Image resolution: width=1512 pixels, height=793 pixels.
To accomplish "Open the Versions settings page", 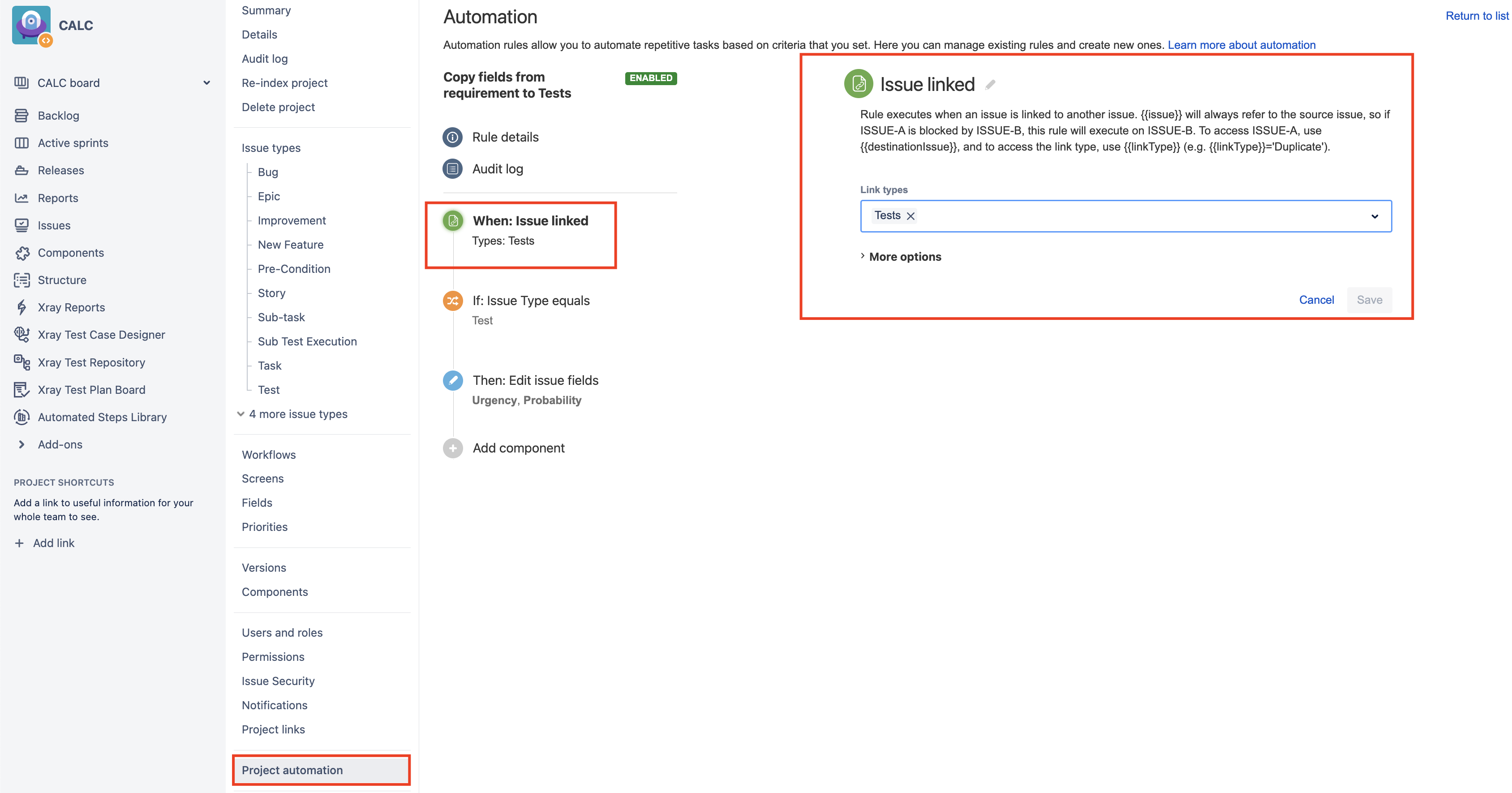I will (263, 568).
